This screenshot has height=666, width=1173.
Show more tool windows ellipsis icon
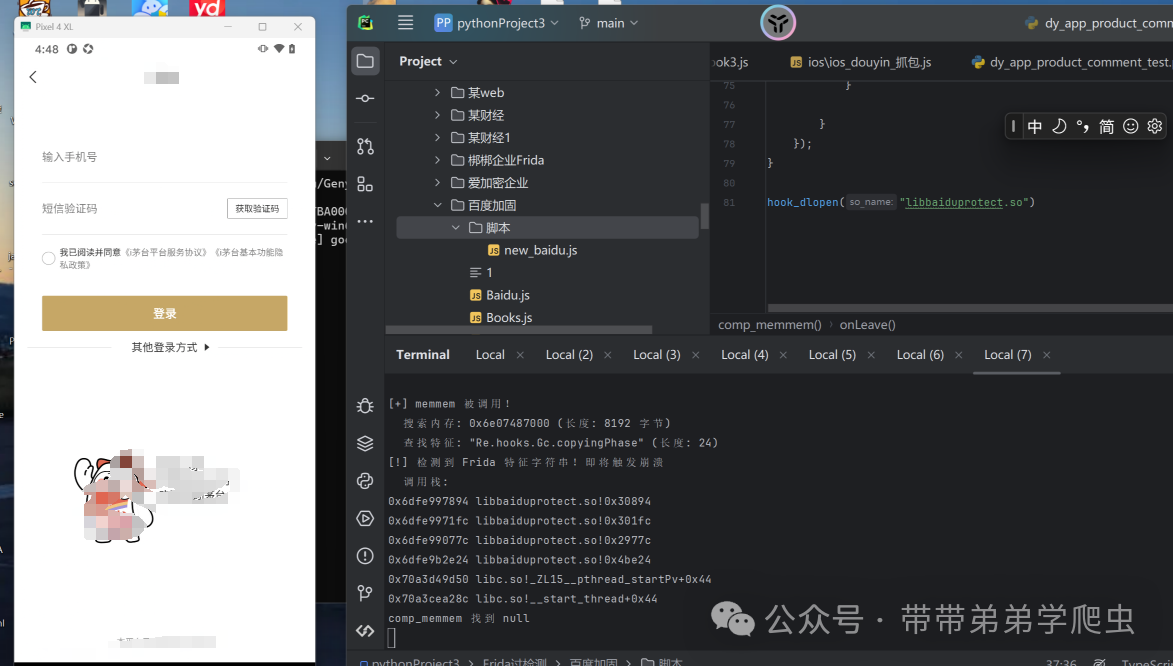coord(365,222)
